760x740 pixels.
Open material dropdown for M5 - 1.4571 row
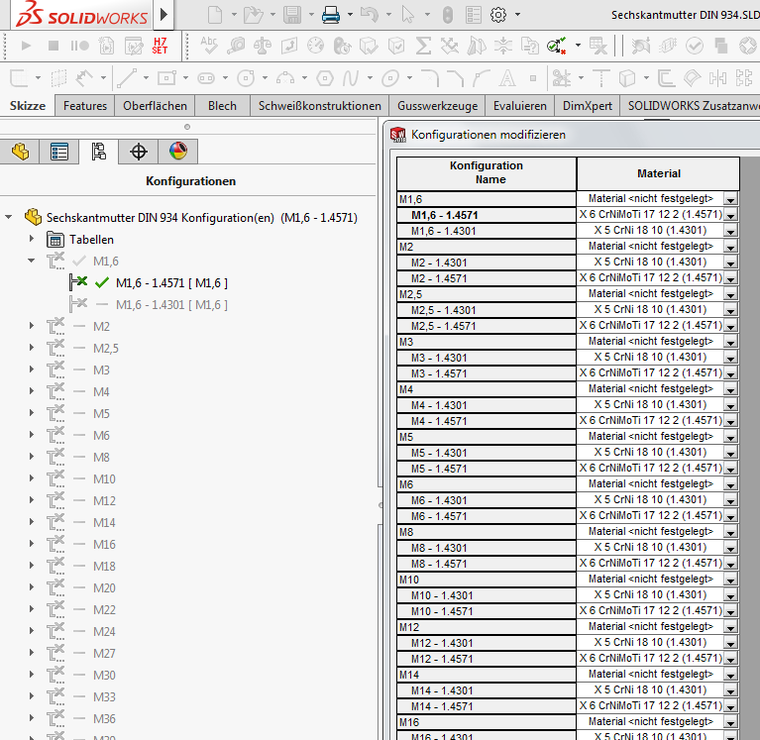(x=730, y=469)
